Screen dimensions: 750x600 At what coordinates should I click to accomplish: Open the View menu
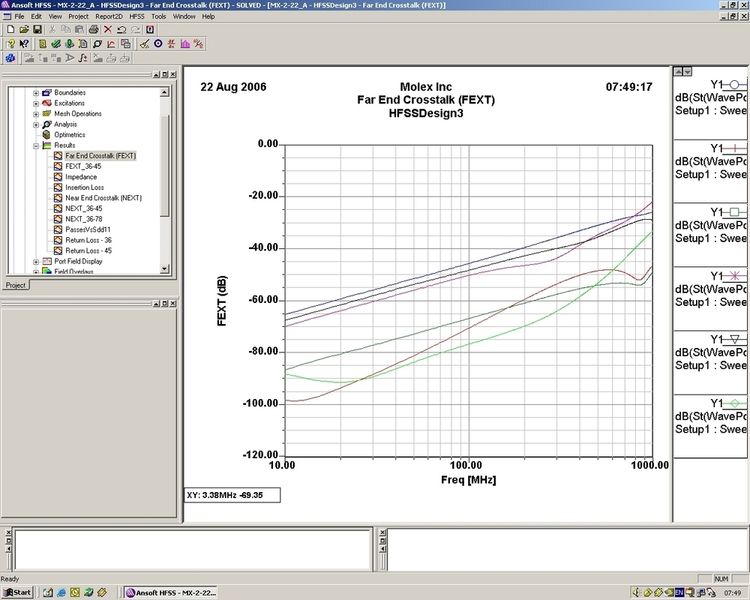click(x=55, y=16)
